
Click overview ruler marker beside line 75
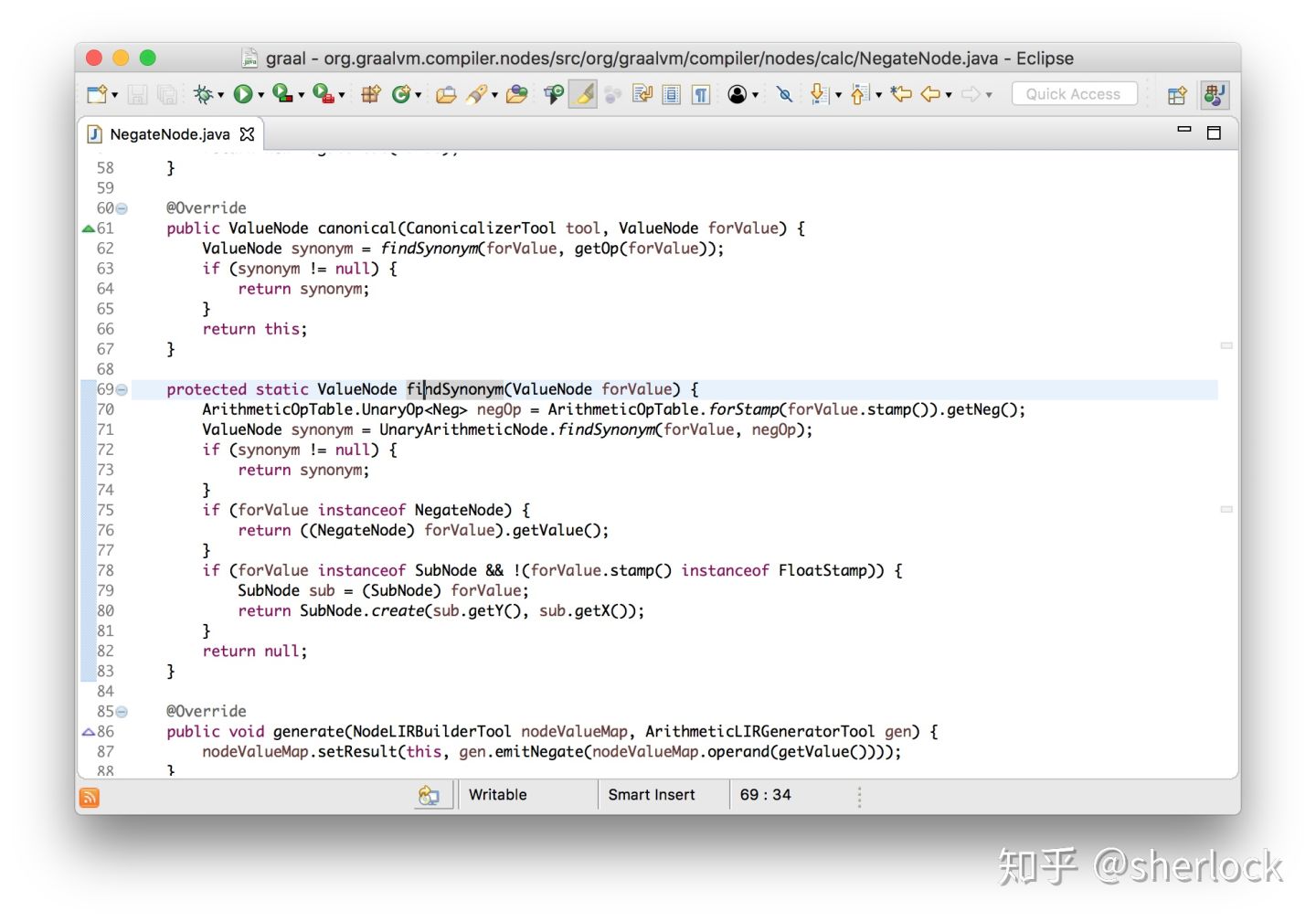tap(1226, 509)
